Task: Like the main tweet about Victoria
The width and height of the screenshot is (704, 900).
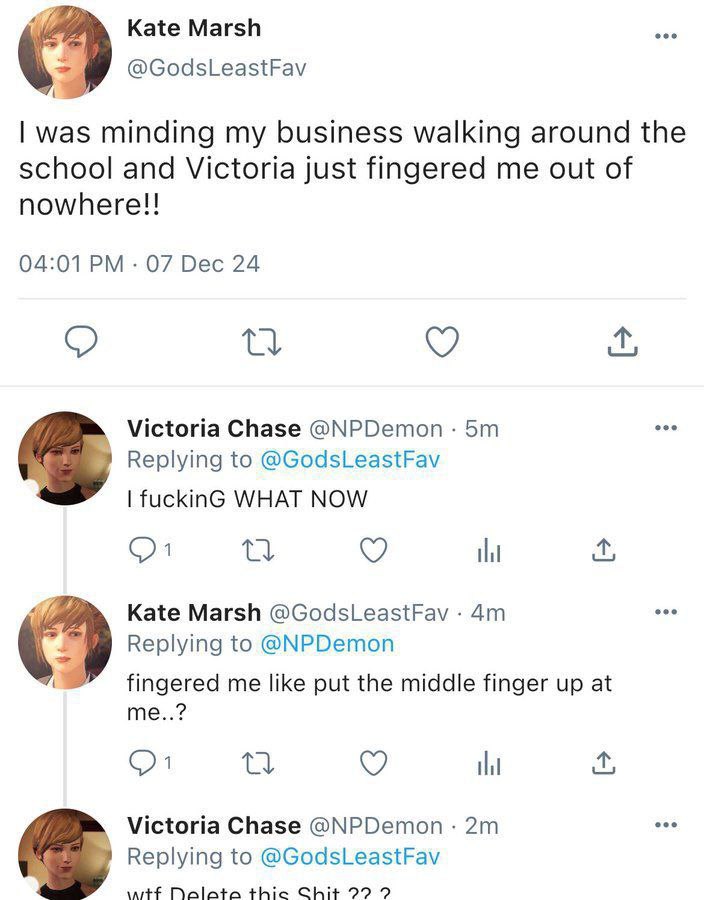Action: (x=442, y=342)
